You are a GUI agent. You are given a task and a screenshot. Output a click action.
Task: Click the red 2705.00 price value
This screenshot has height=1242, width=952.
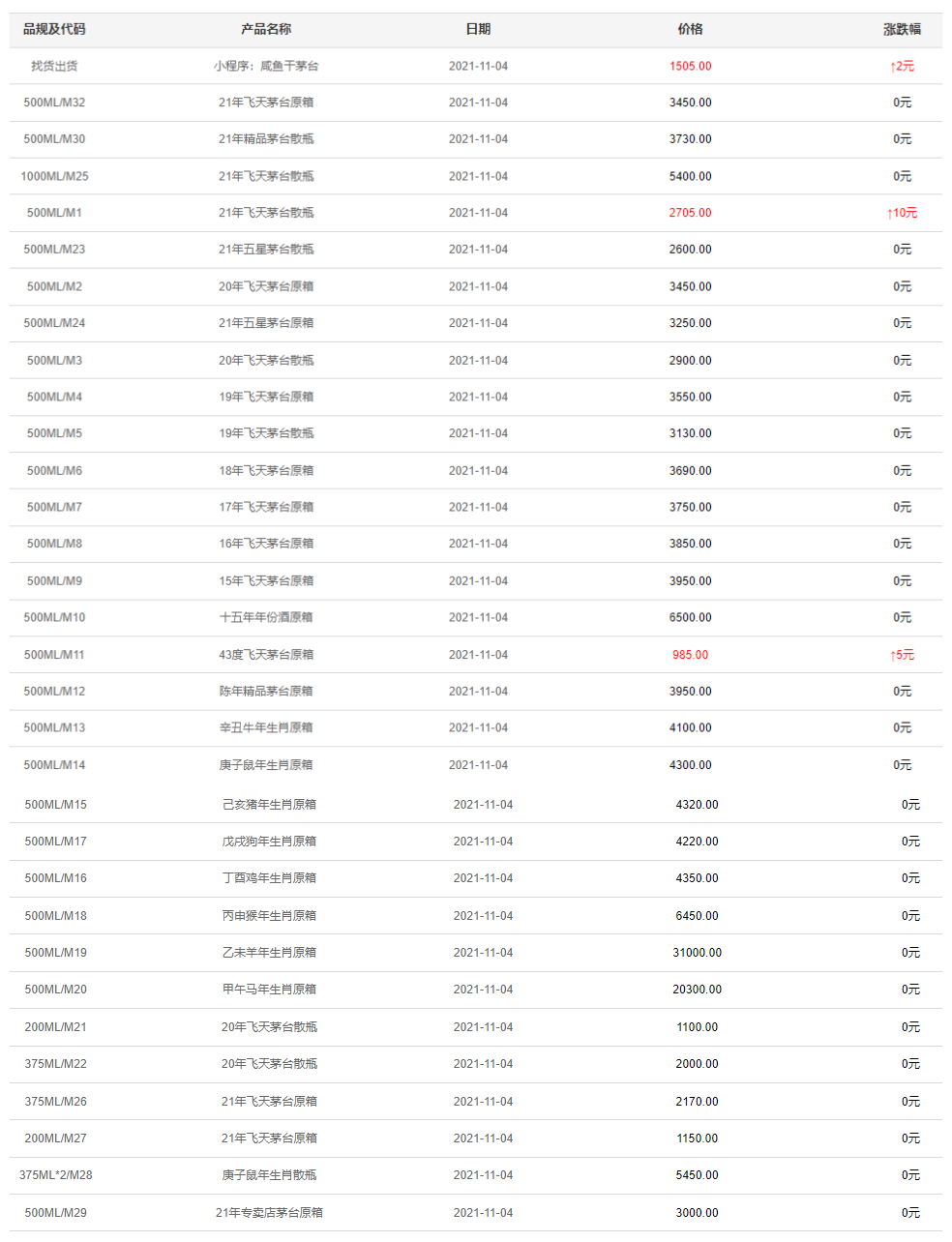tap(690, 213)
